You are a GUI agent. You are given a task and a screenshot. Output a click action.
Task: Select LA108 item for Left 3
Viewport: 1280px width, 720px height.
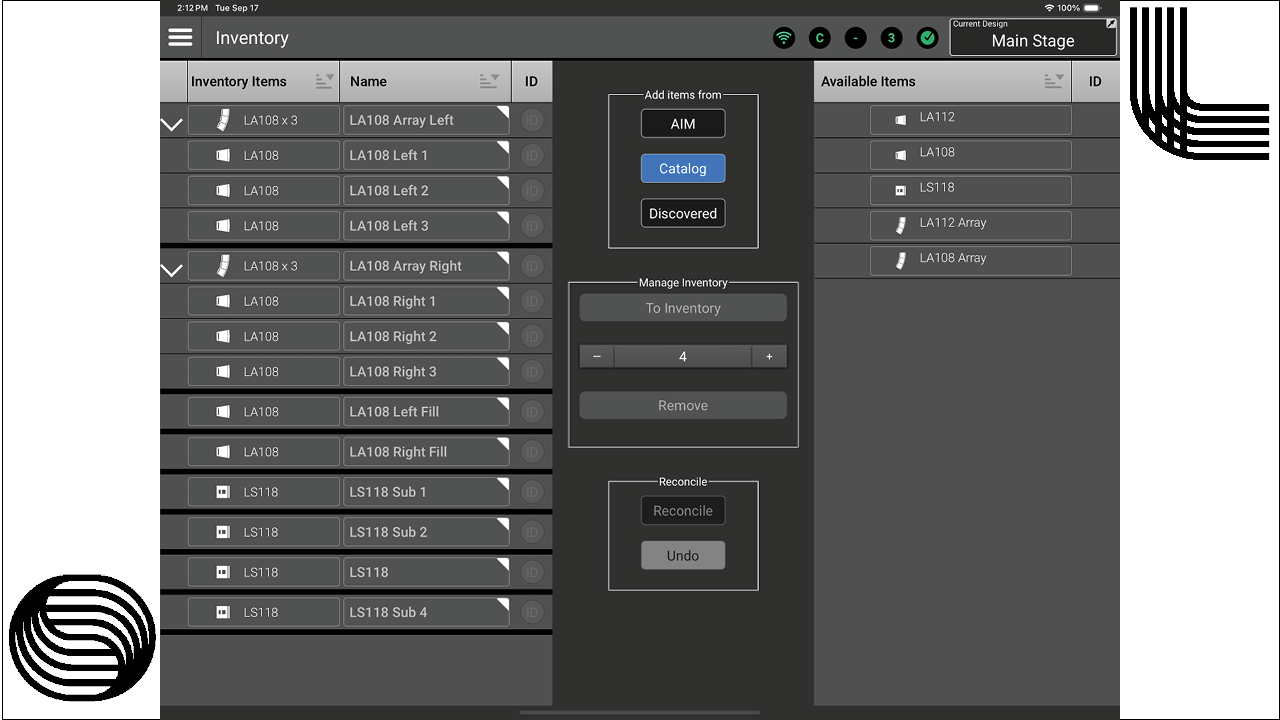click(264, 225)
